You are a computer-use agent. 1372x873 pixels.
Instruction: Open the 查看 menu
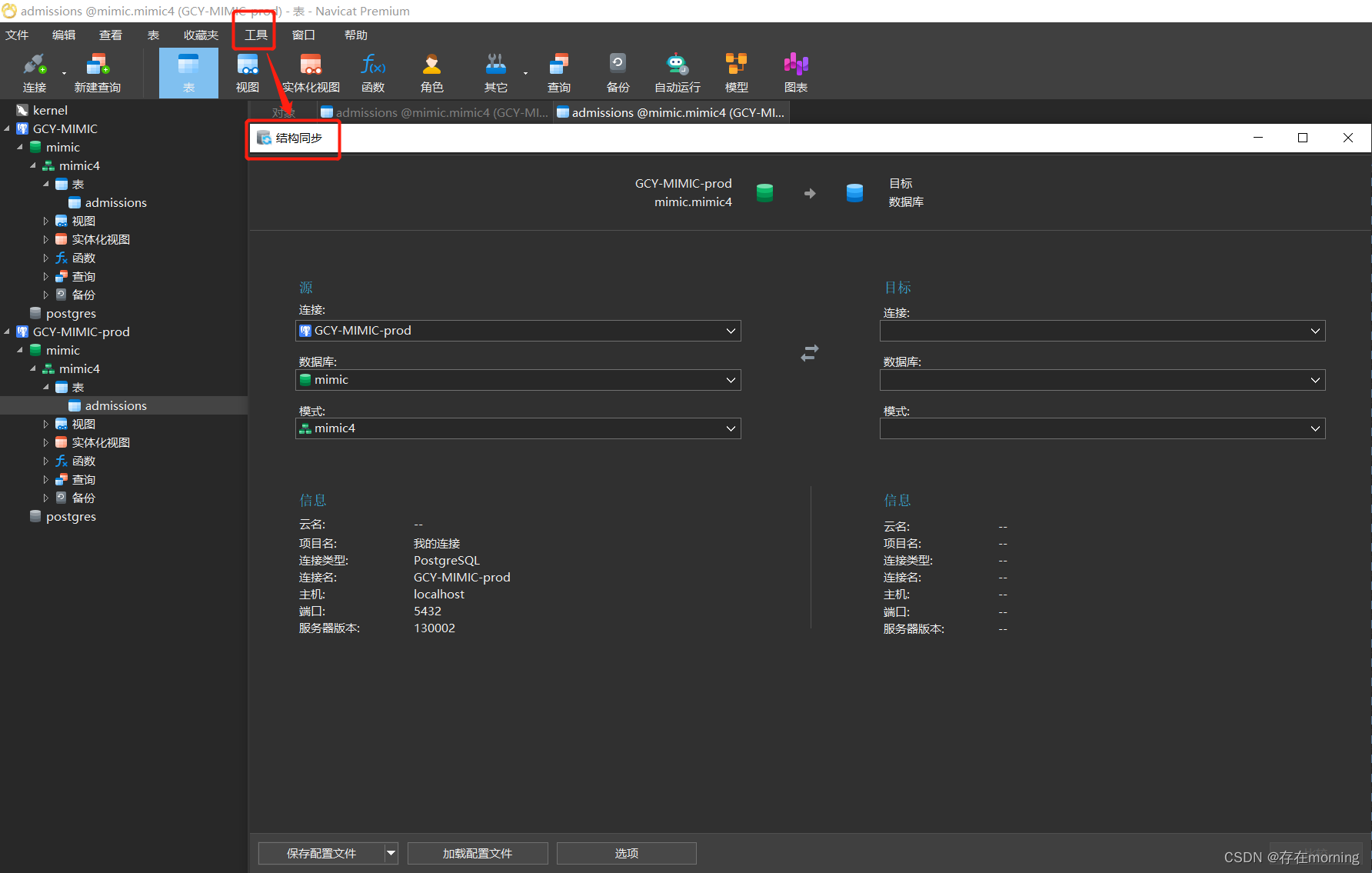[x=111, y=35]
